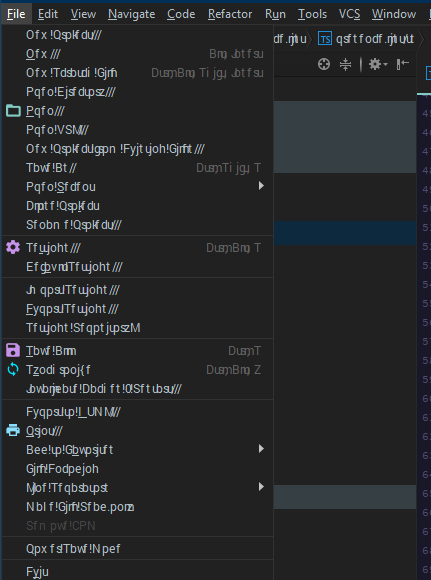The width and height of the screenshot is (431, 580).
Task: Select the "Dmptf!Qspkfdu" entry
Action: 137,206
